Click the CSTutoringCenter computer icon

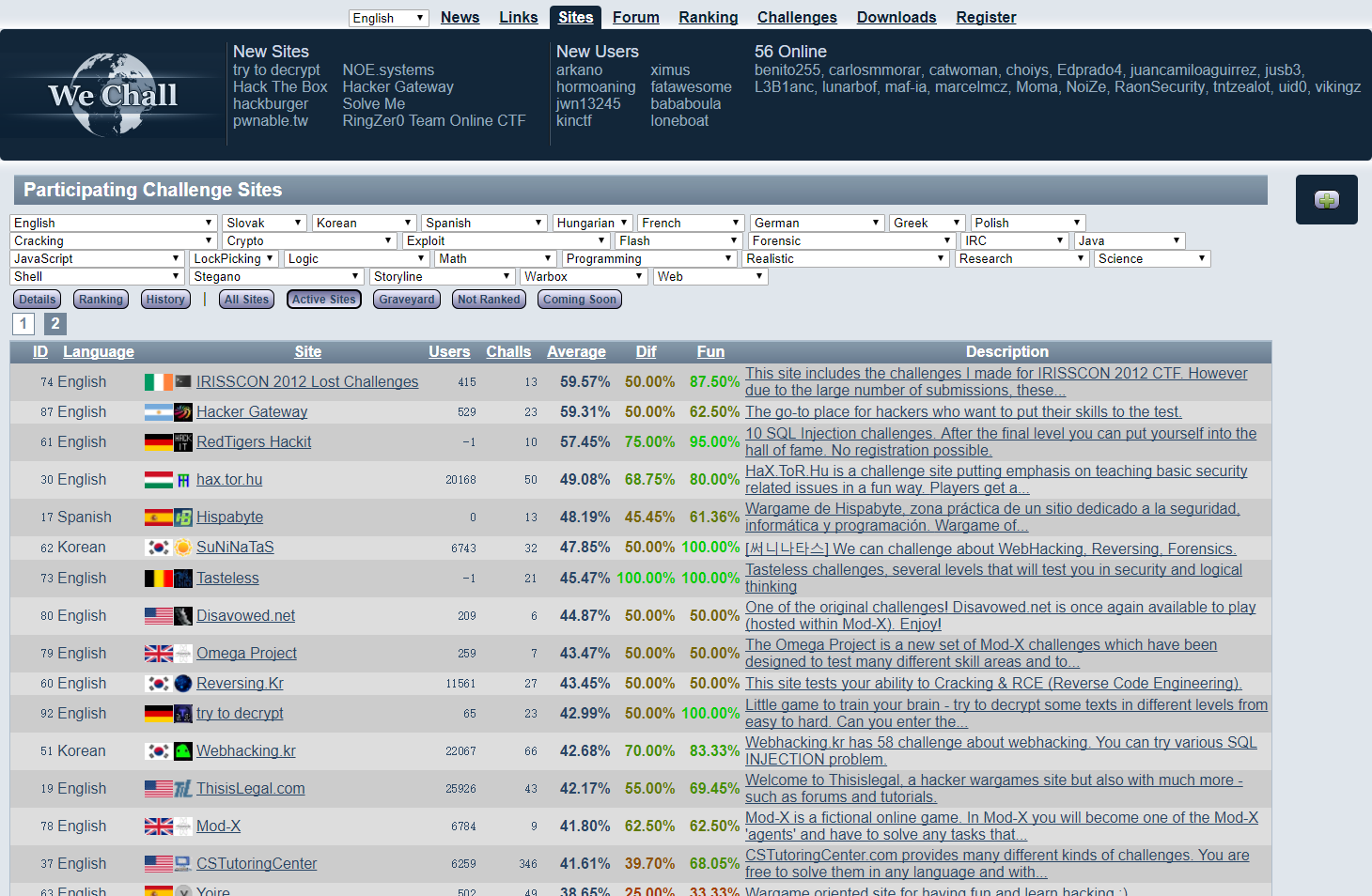(183, 863)
